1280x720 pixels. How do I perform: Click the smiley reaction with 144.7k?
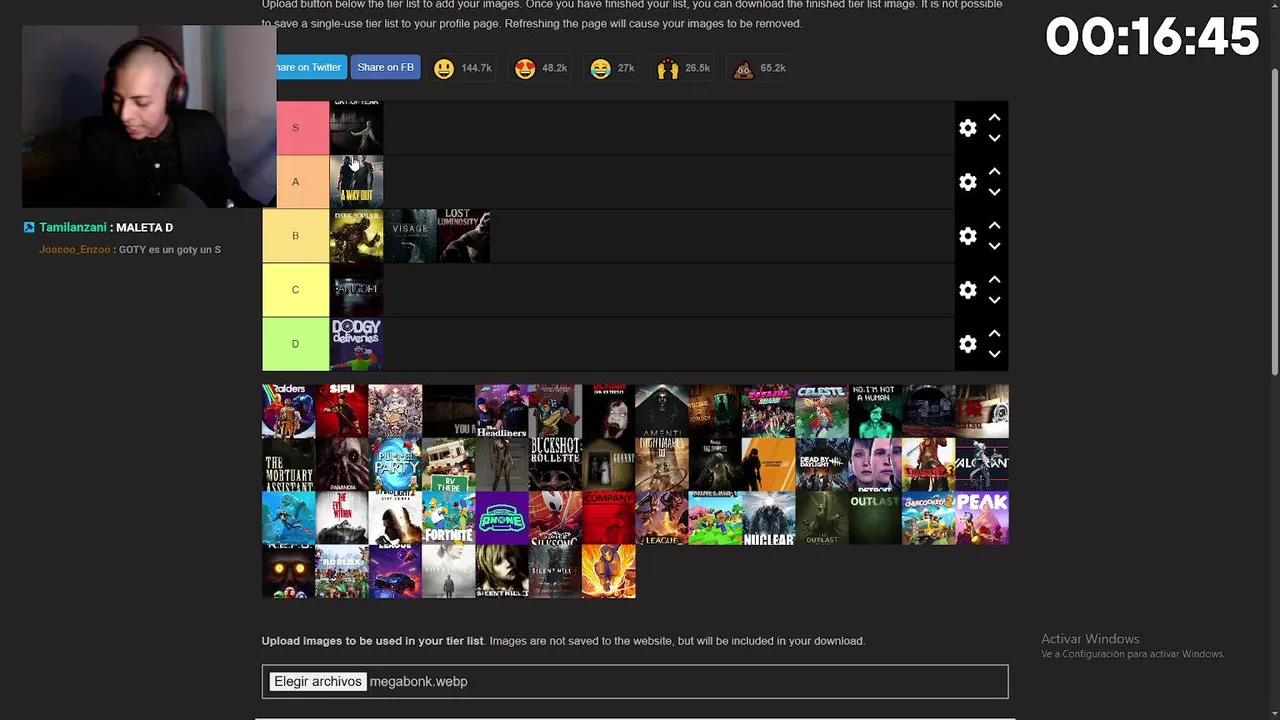click(x=462, y=68)
